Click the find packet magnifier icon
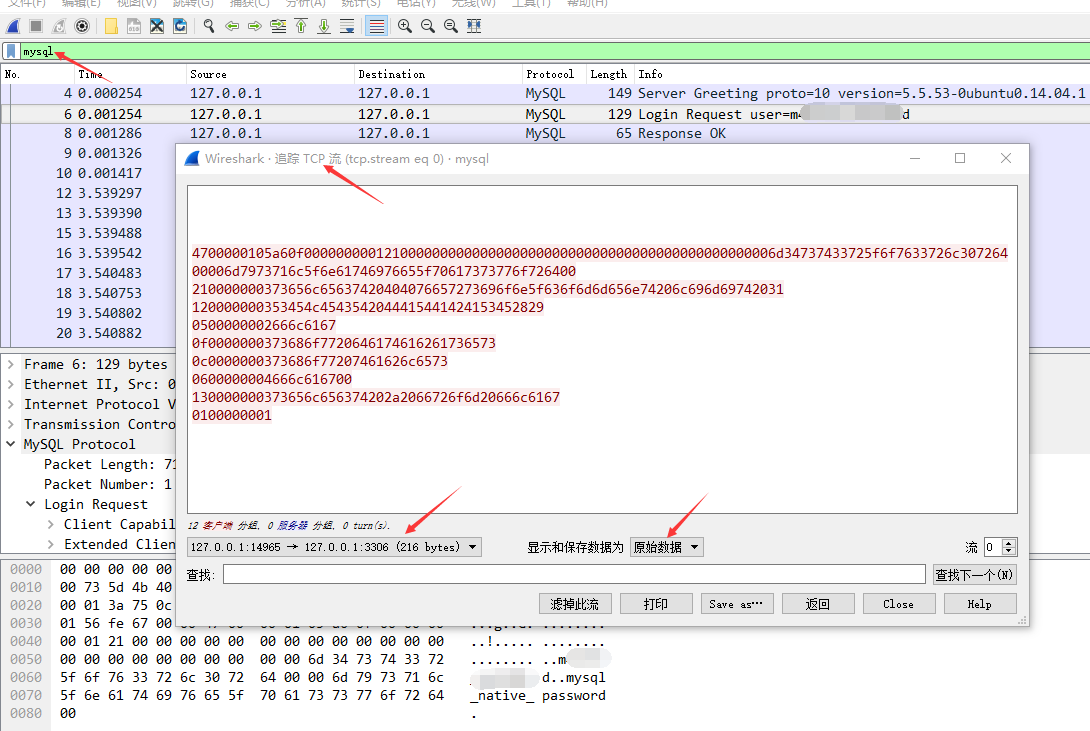 (x=209, y=26)
